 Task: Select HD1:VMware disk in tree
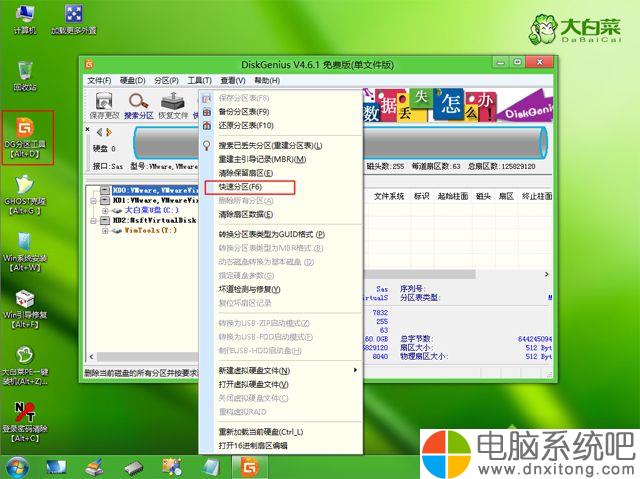click(155, 200)
